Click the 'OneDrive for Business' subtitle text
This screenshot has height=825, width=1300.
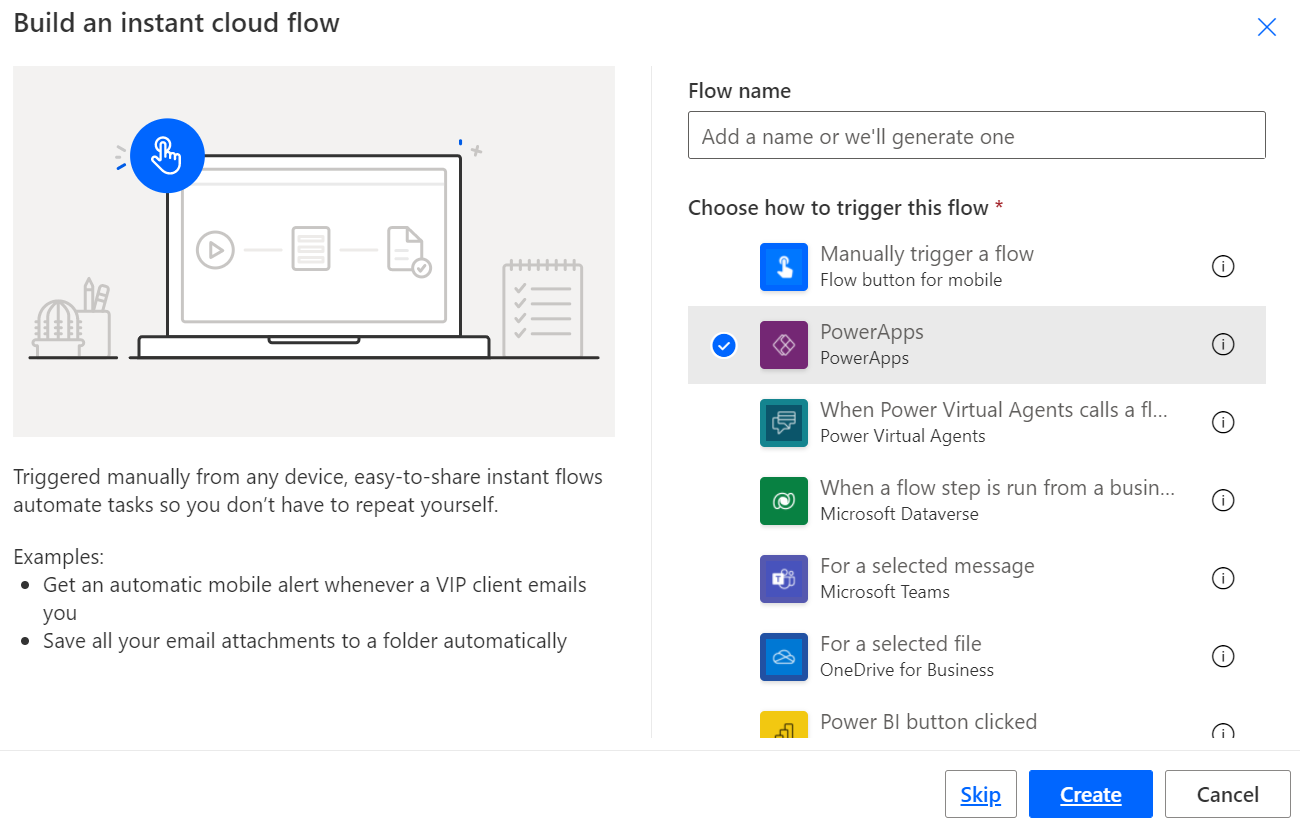point(907,670)
